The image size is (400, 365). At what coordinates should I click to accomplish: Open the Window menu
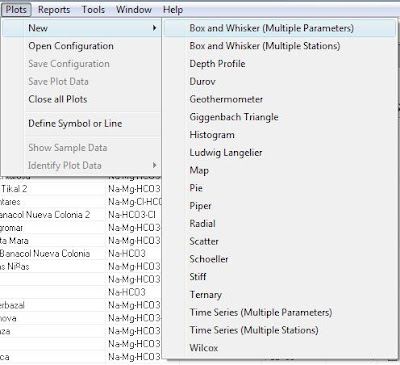pos(134,10)
